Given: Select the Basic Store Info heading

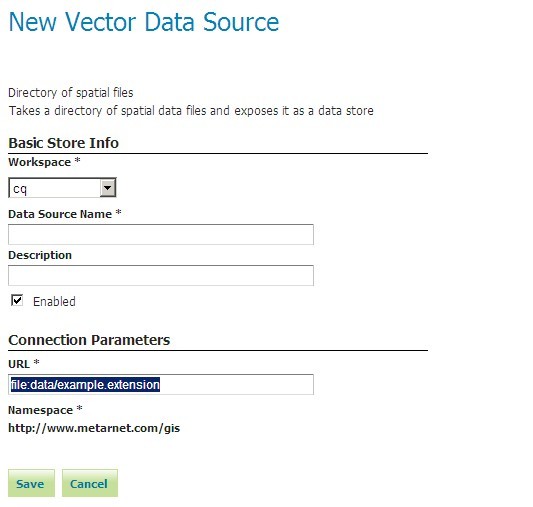Looking at the screenshot, I should (x=64, y=143).
